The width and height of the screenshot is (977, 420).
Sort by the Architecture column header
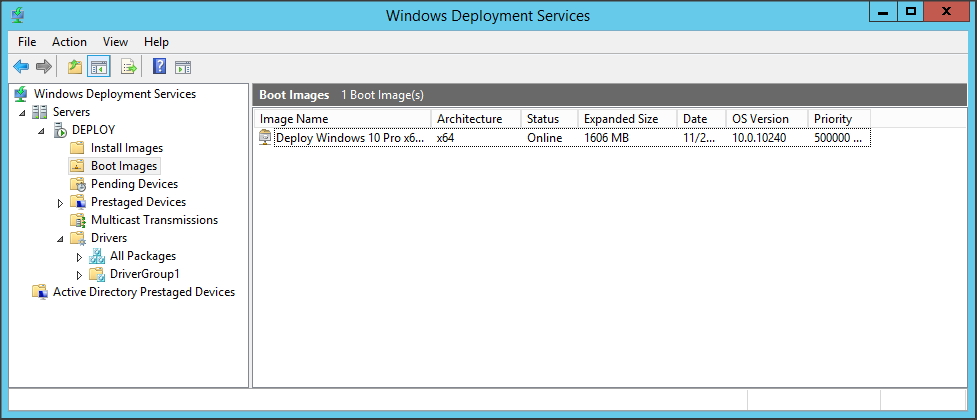[x=469, y=119]
